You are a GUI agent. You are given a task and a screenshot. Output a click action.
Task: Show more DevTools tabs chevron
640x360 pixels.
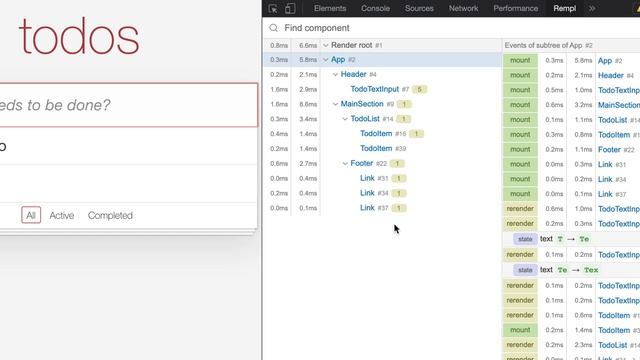[592, 8]
